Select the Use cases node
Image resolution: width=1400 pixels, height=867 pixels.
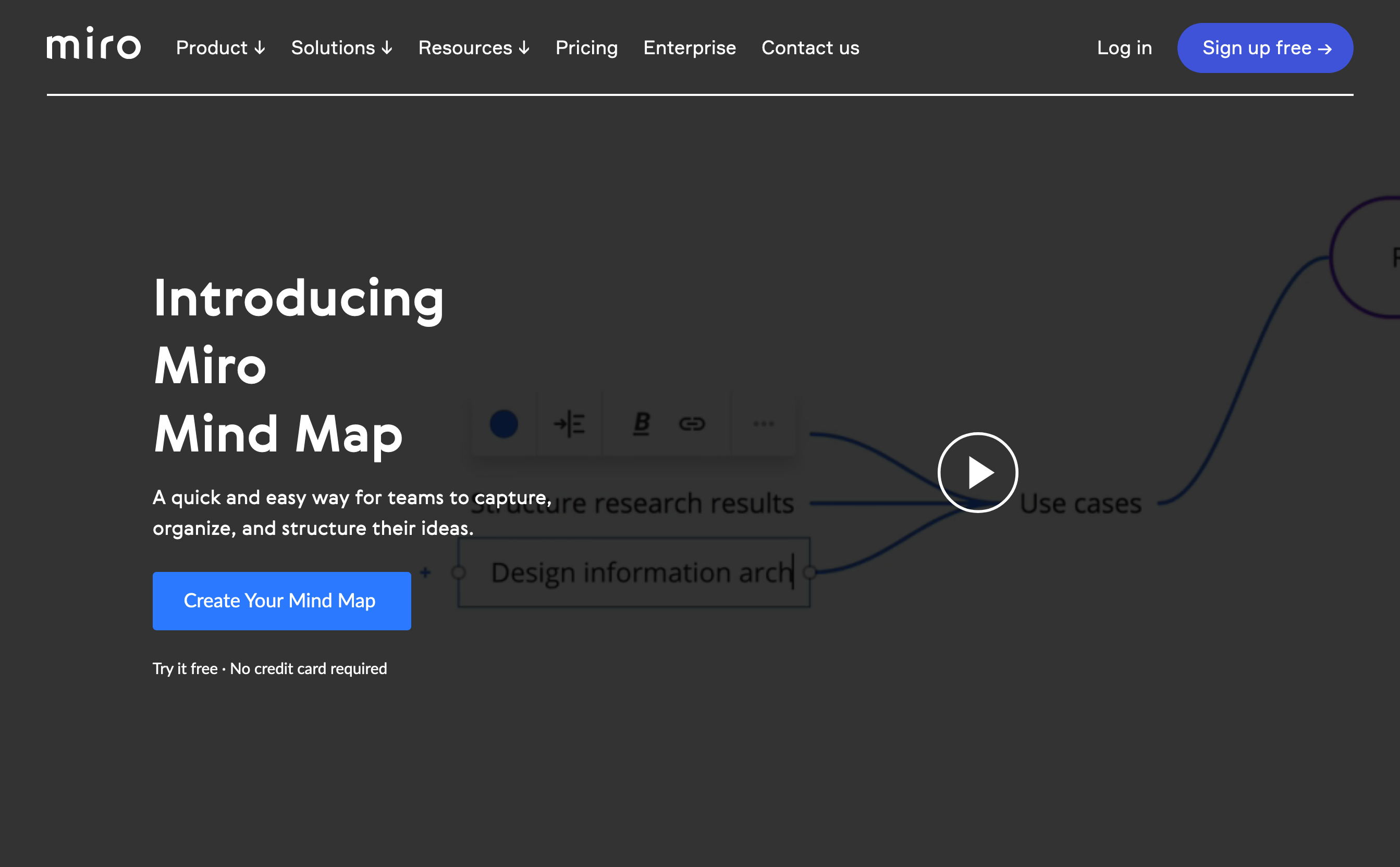click(x=1080, y=504)
